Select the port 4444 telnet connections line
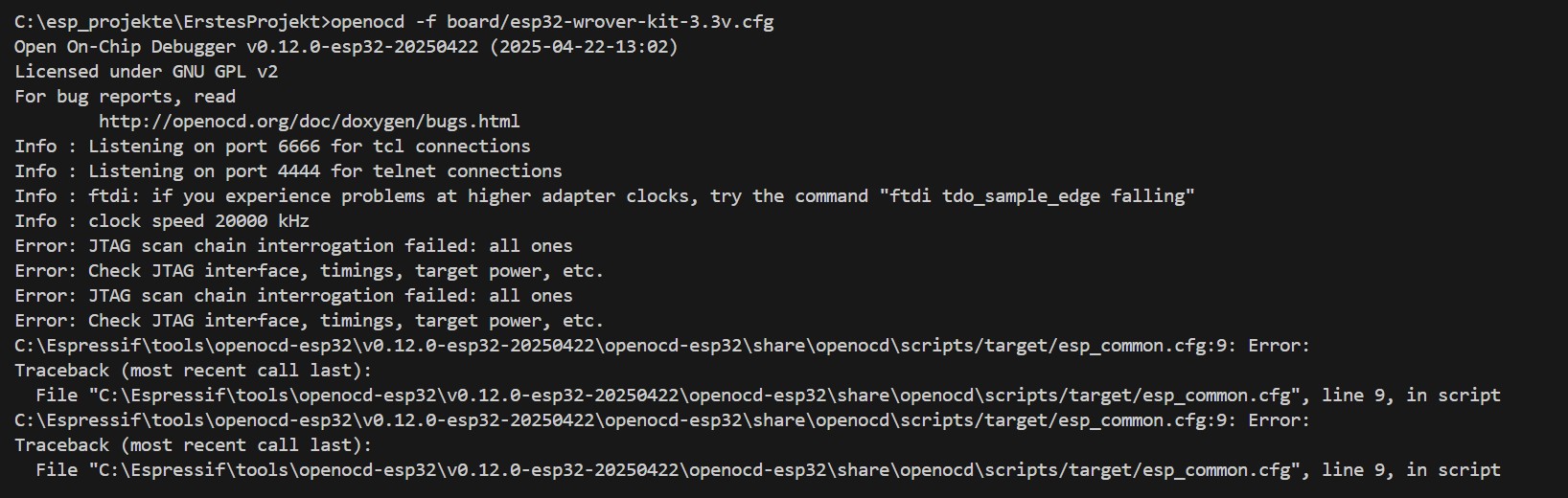The width and height of the screenshot is (1568, 498). [288, 171]
